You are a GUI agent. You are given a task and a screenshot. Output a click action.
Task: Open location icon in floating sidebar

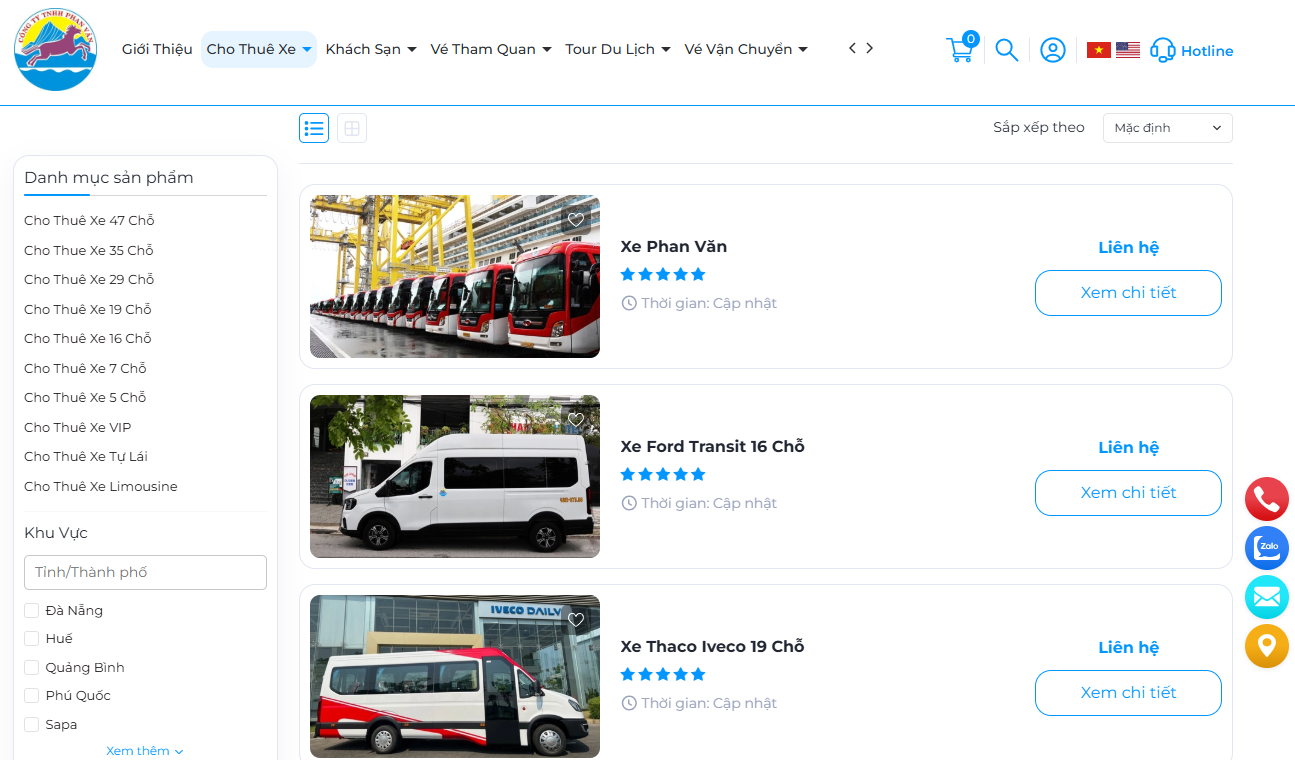1266,646
